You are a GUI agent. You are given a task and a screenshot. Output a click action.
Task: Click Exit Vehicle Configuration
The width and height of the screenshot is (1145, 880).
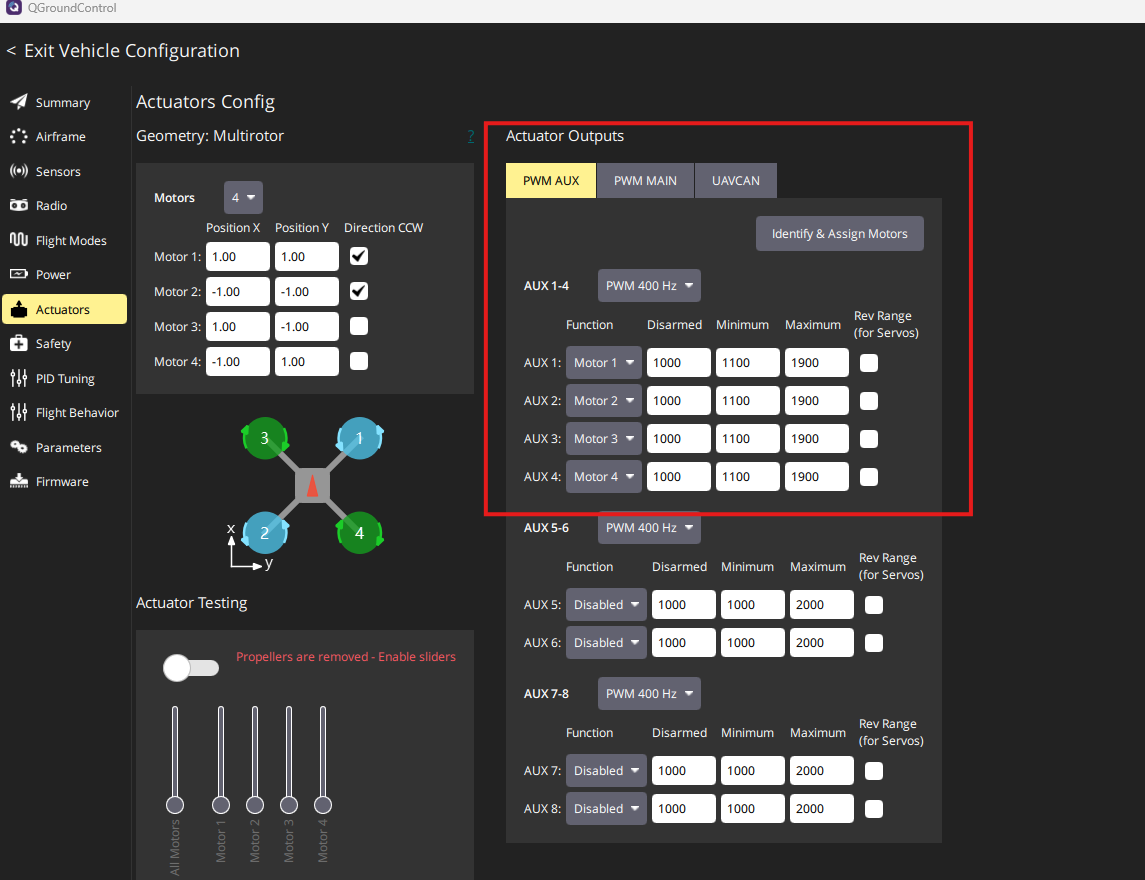click(x=123, y=51)
